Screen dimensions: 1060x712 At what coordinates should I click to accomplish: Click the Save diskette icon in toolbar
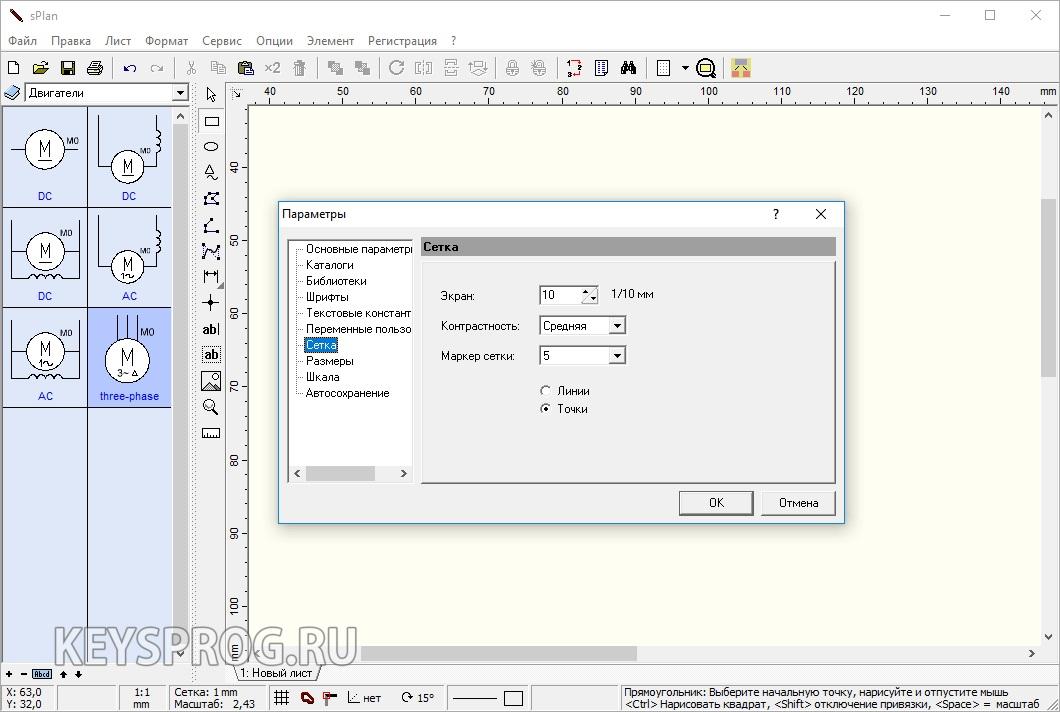click(68, 68)
